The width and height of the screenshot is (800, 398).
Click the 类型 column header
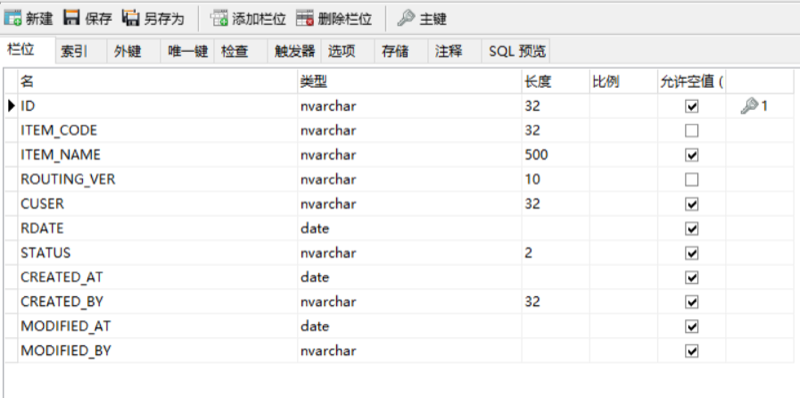410,82
